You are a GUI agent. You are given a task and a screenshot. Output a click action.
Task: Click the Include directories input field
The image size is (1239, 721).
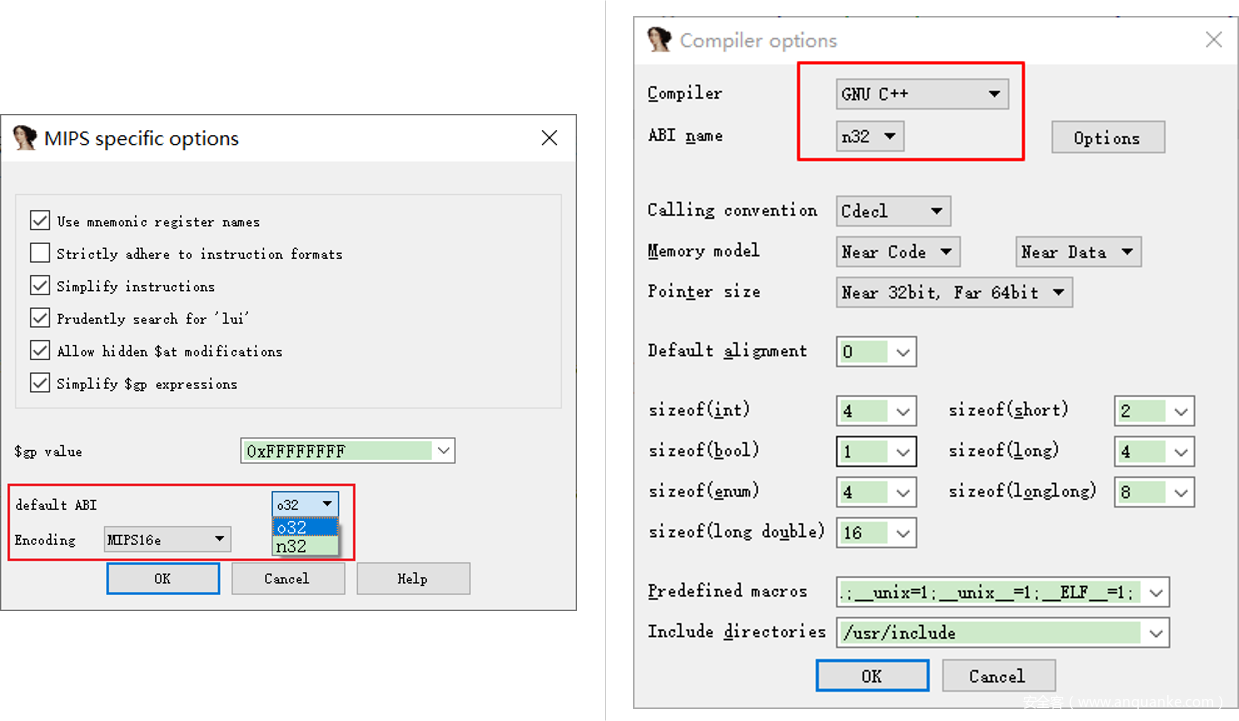click(x=990, y=633)
